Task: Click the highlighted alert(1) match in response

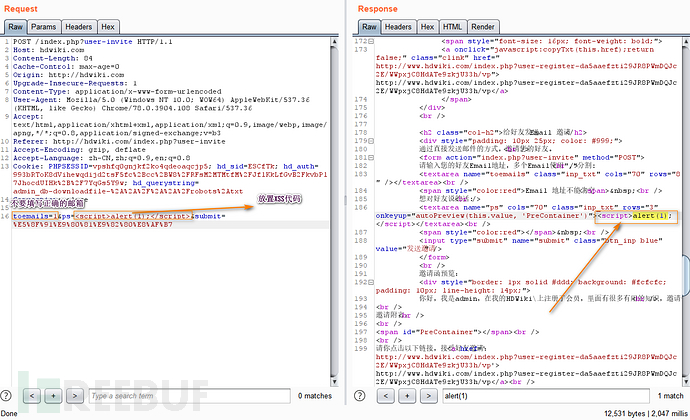Action: pyautogui.click(x=652, y=216)
